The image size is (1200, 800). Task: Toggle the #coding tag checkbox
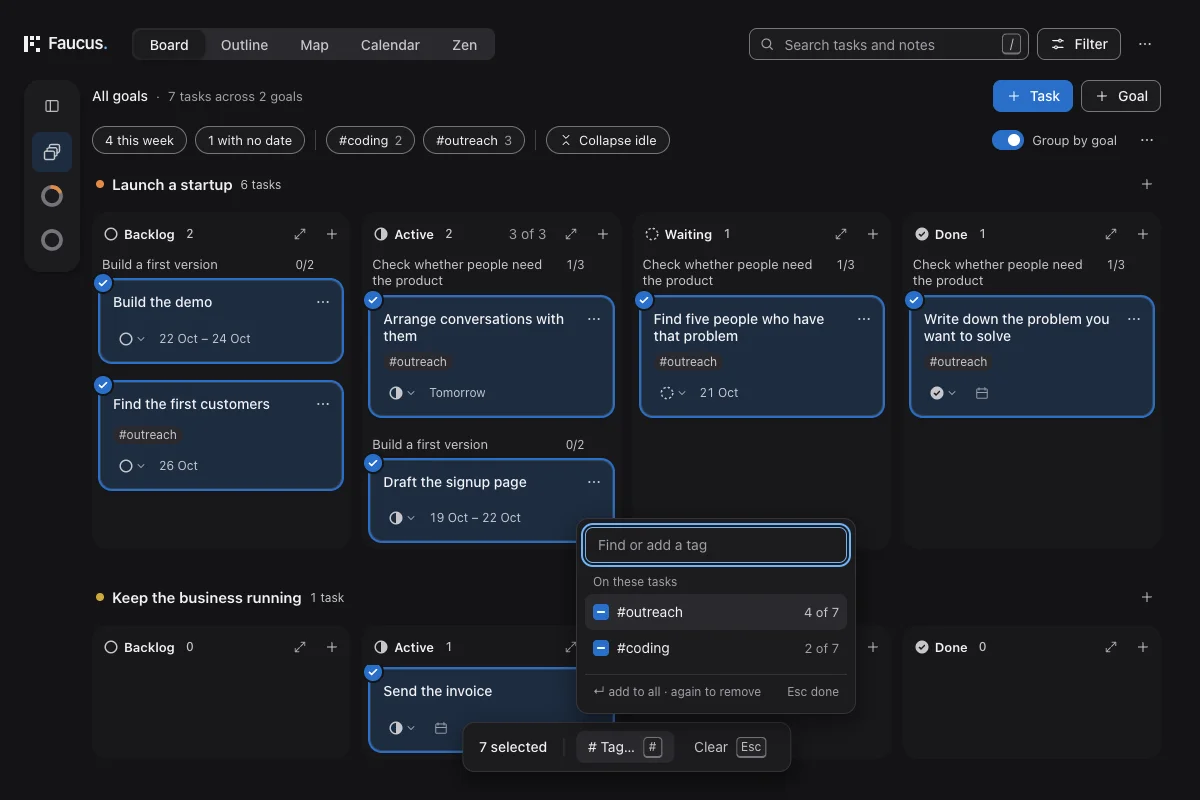pyautogui.click(x=601, y=648)
